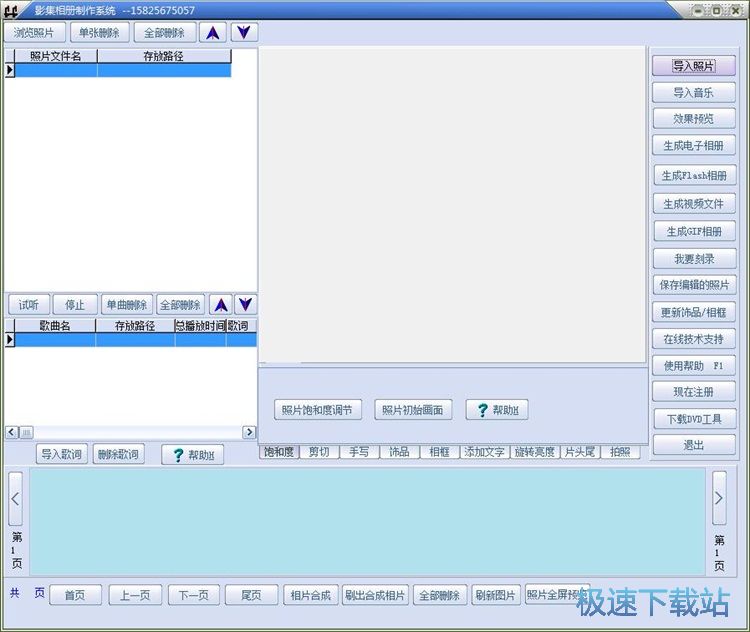Click 生成GIF相册 button
750x632 pixels.
(695, 231)
